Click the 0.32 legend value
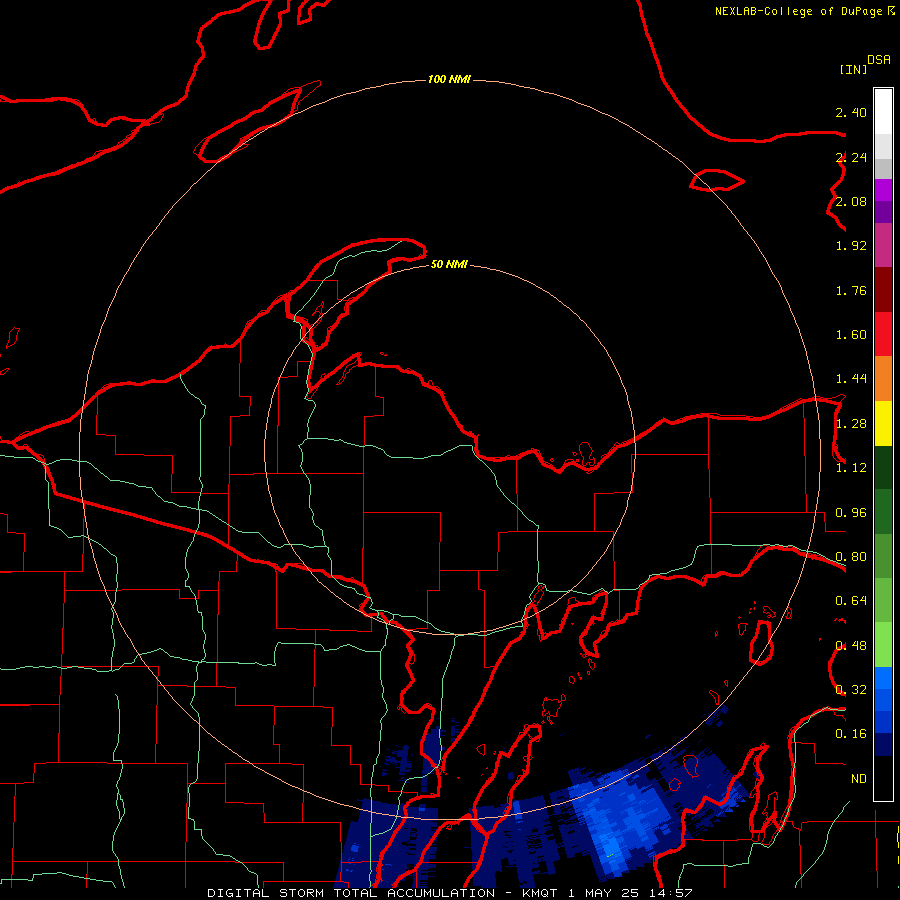The width and height of the screenshot is (900, 900). point(851,690)
